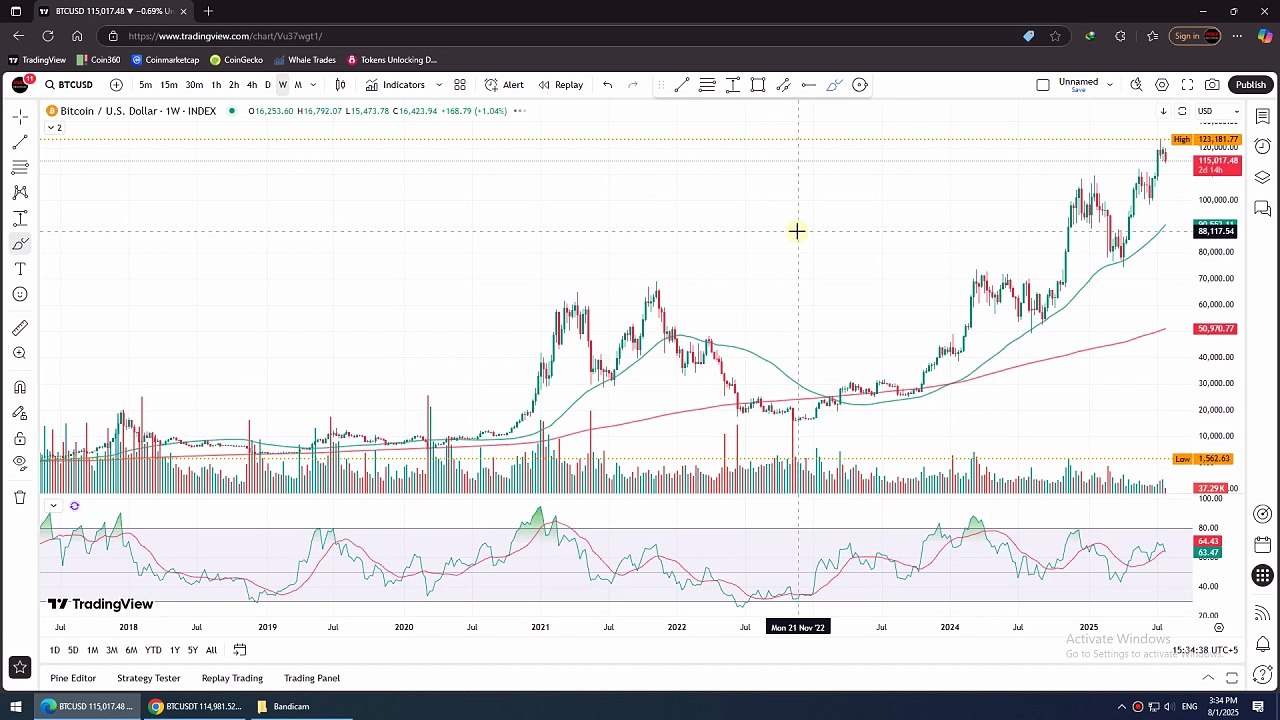Screen dimensions: 1280x720
Task: Select the 4h timeframe
Action: point(252,85)
